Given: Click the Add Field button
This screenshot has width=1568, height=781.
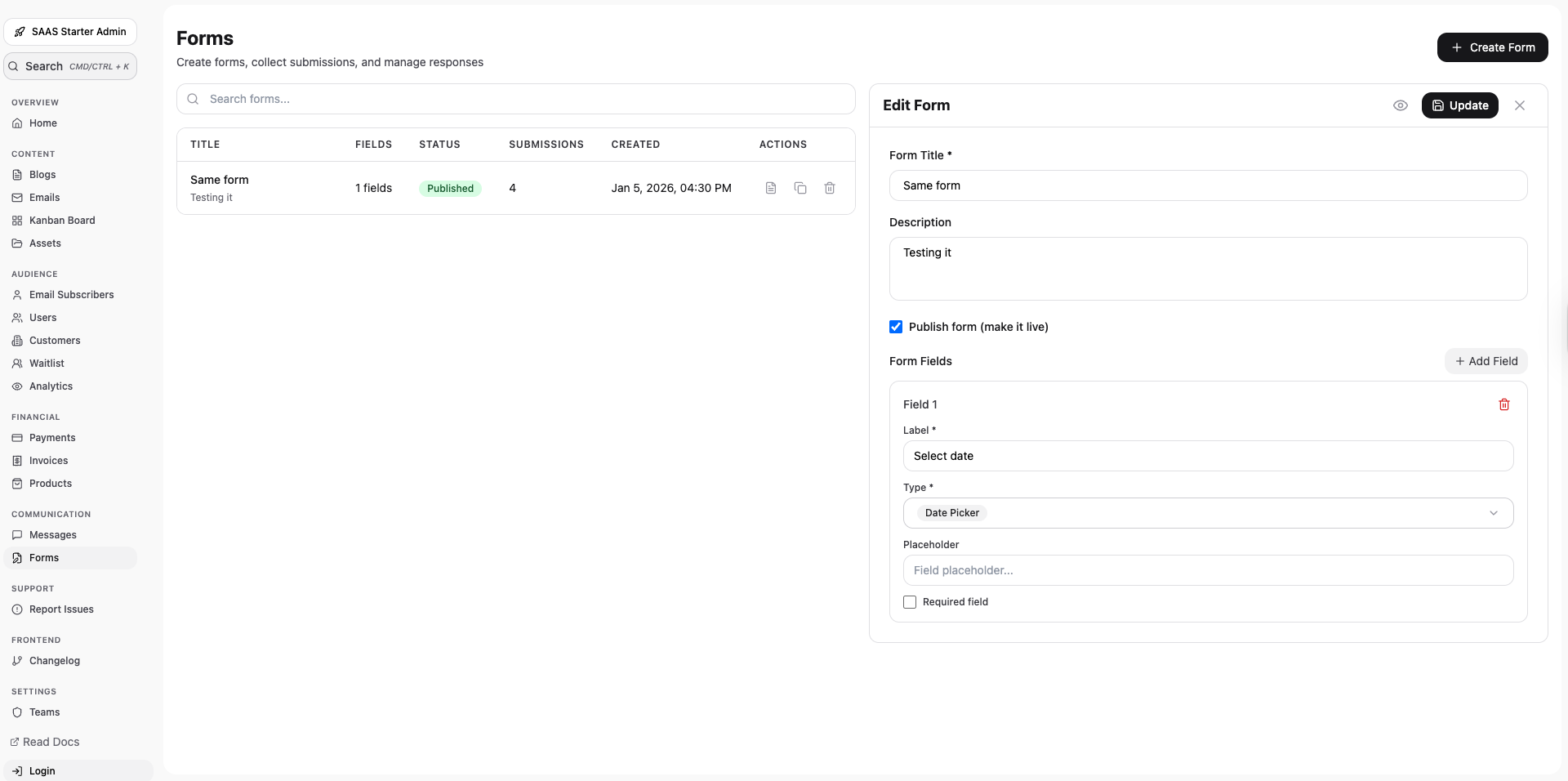Looking at the screenshot, I should [1486, 361].
